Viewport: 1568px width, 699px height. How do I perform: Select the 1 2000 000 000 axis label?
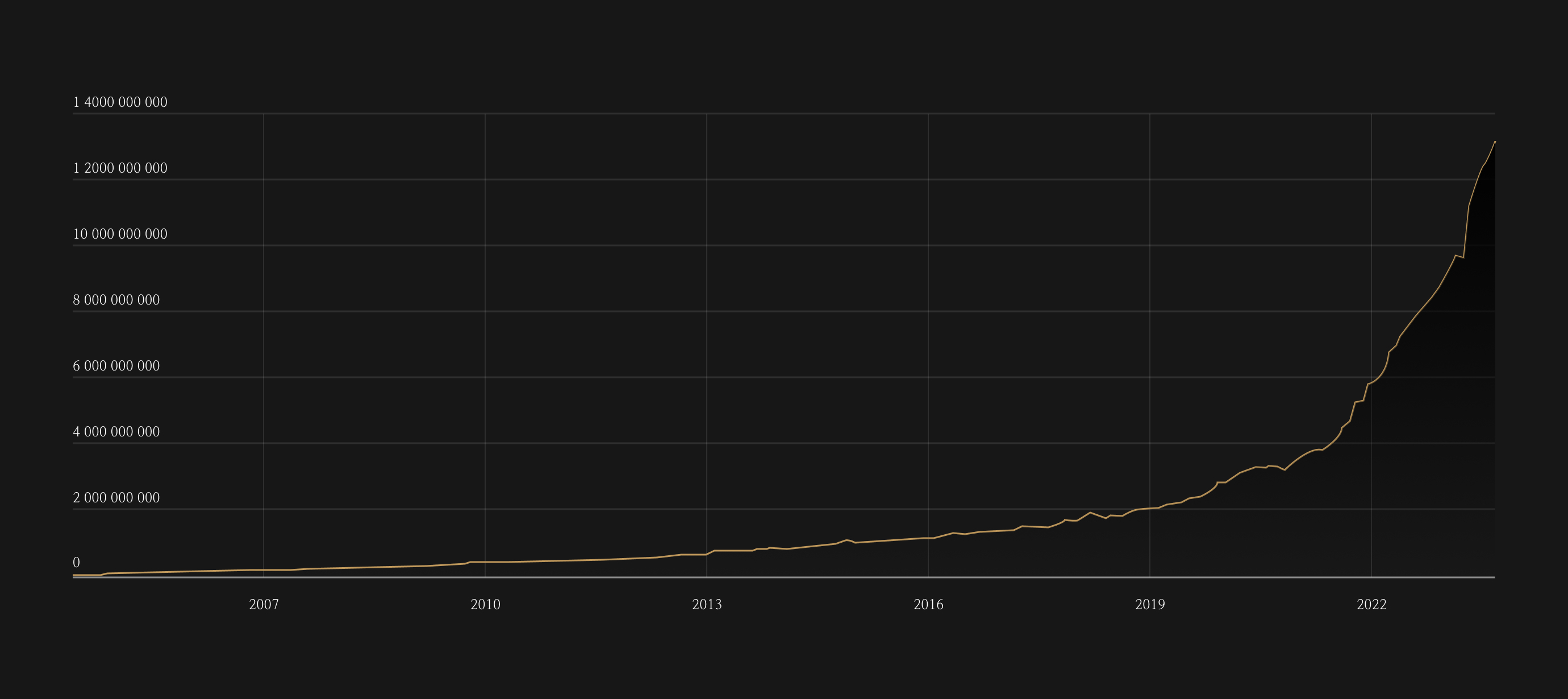120,169
